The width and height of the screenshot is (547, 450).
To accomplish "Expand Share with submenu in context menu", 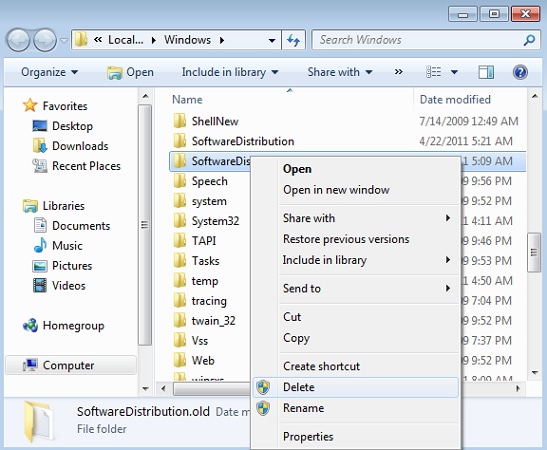I will (x=356, y=218).
